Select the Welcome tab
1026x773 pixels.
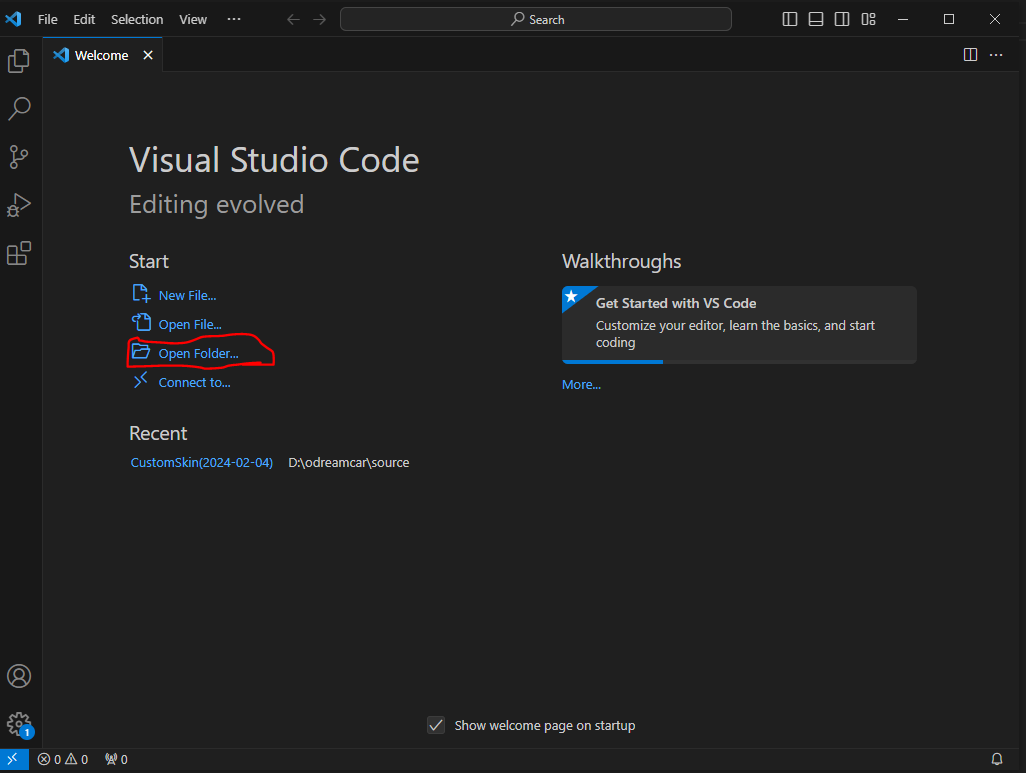pos(102,56)
